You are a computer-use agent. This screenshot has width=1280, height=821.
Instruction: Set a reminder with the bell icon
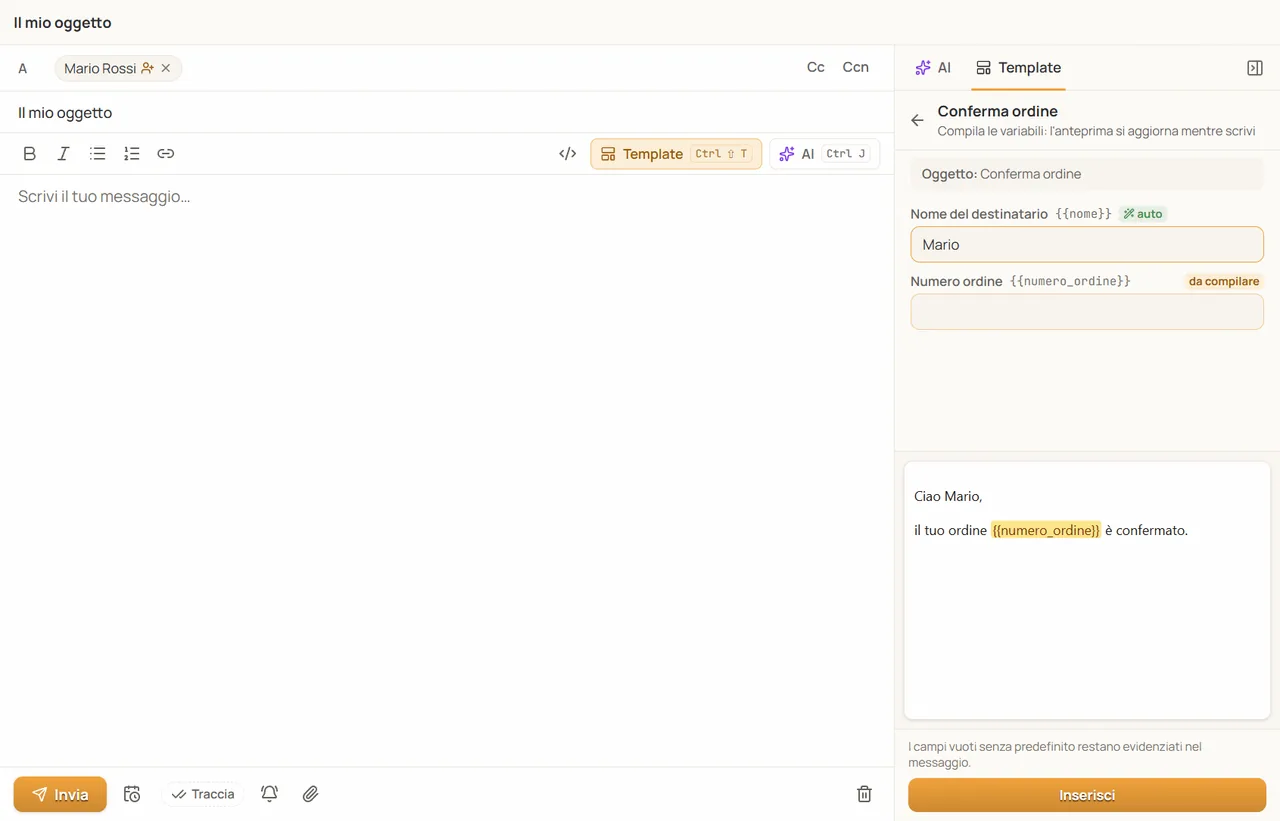coord(269,794)
